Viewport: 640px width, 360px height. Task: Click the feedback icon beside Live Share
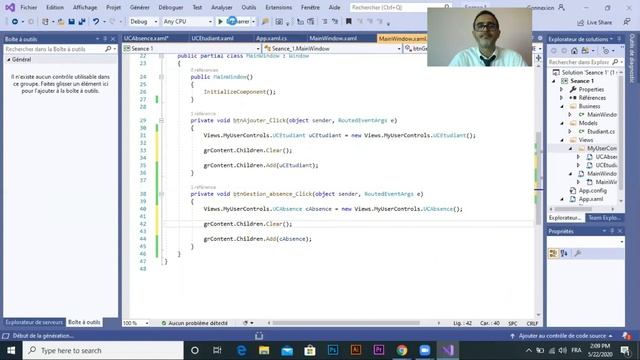(x=627, y=22)
